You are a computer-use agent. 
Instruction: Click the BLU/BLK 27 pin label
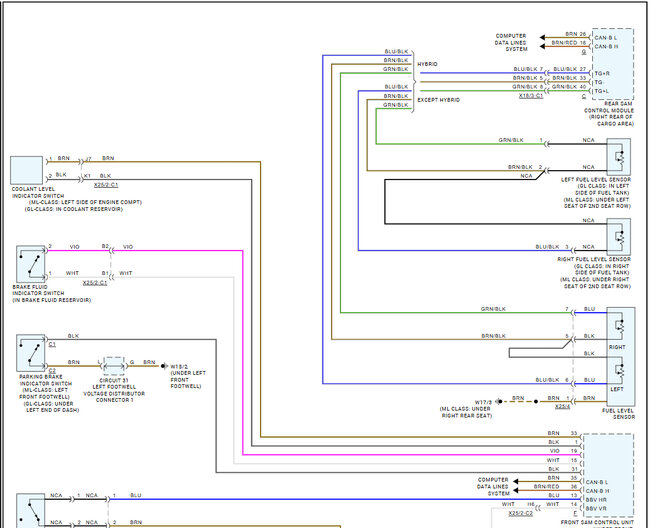570,69
